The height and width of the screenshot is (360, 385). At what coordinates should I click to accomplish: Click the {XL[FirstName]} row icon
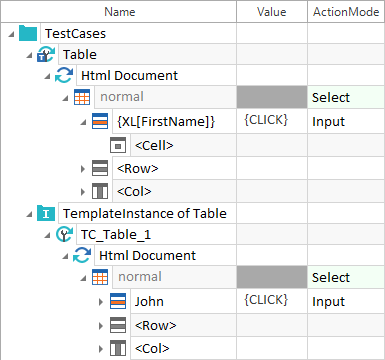click(100, 121)
